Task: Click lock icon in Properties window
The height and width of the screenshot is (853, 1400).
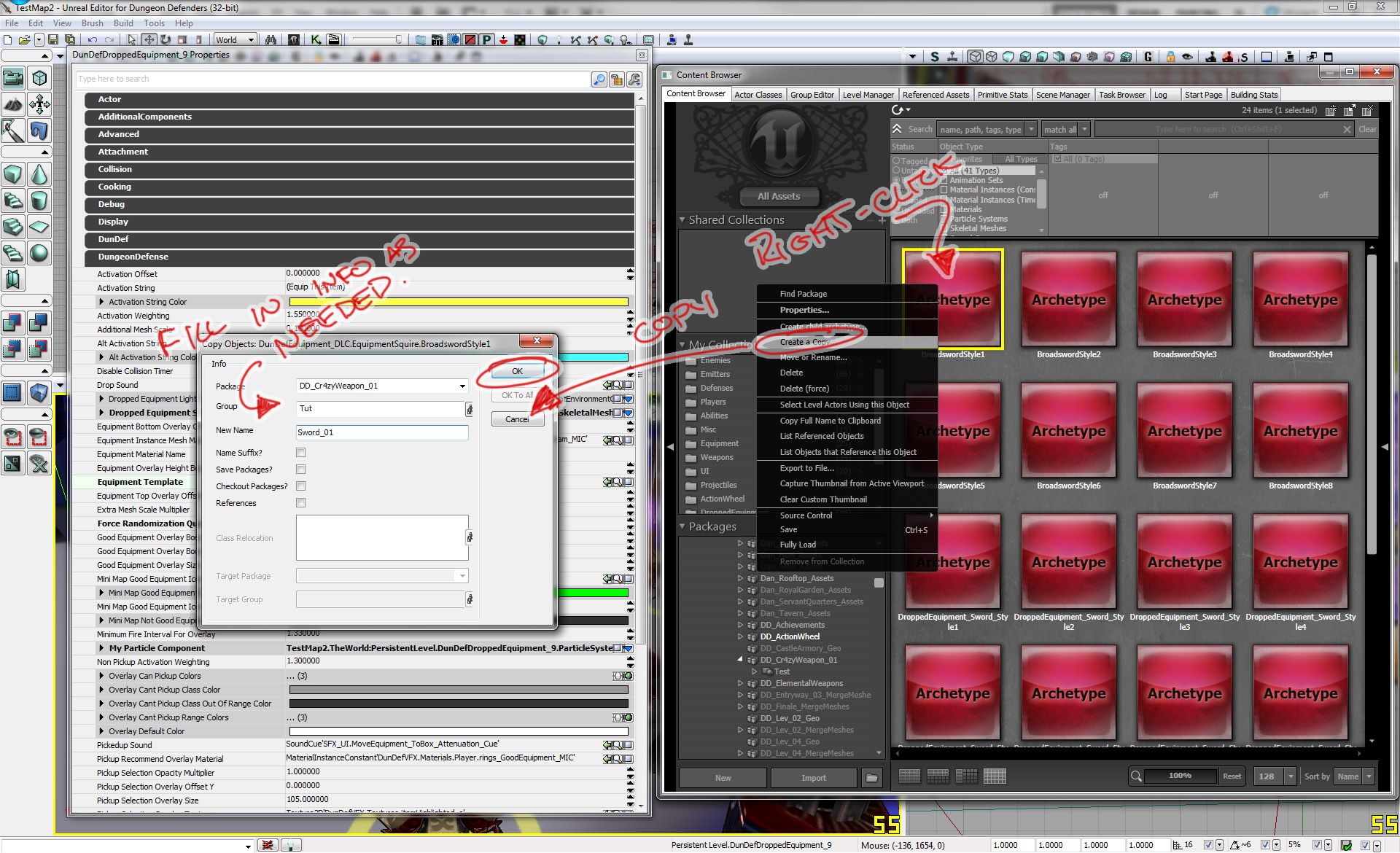Action: [x=617, y=79]
